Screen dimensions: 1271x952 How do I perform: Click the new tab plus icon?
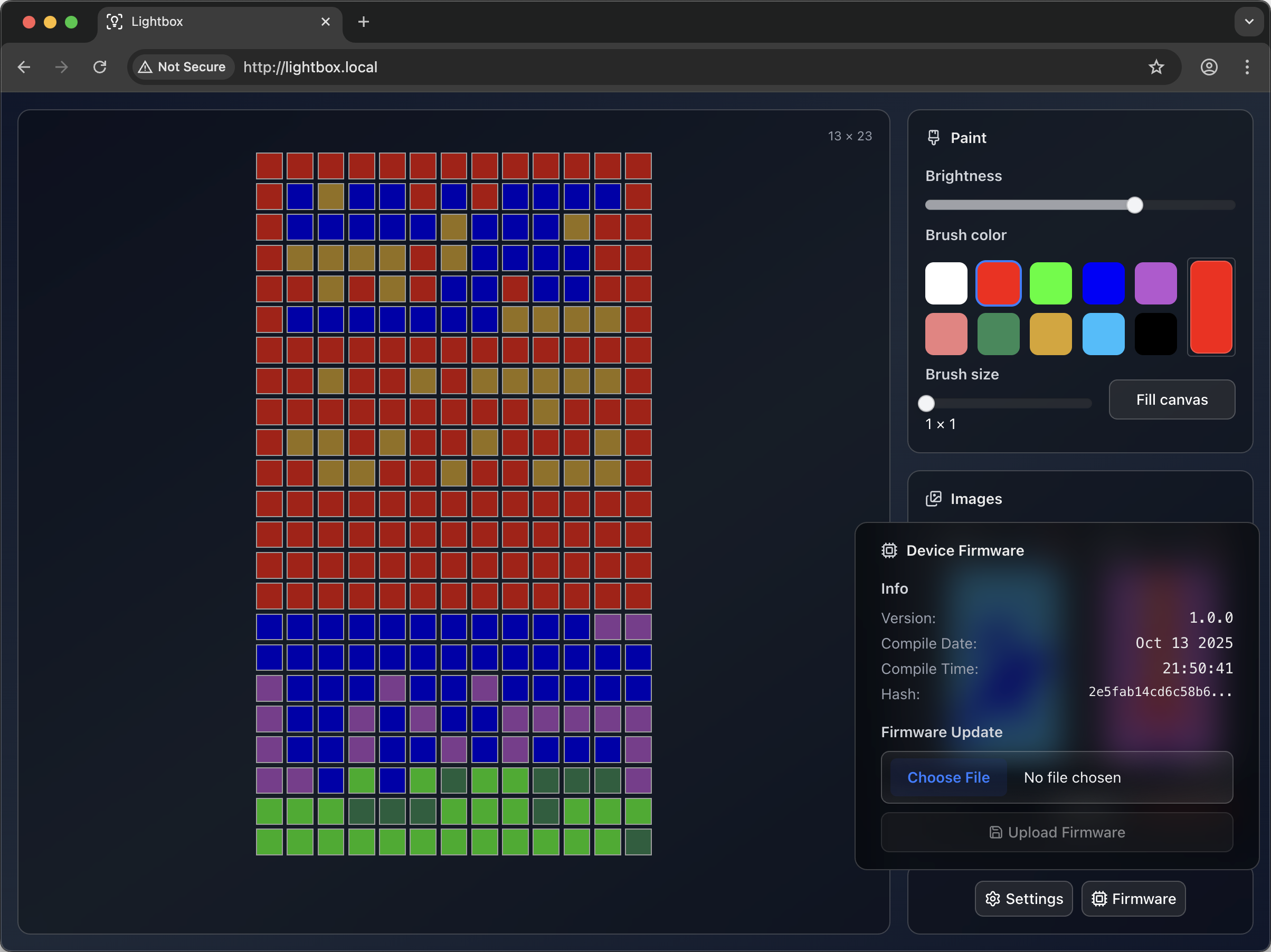363,22
